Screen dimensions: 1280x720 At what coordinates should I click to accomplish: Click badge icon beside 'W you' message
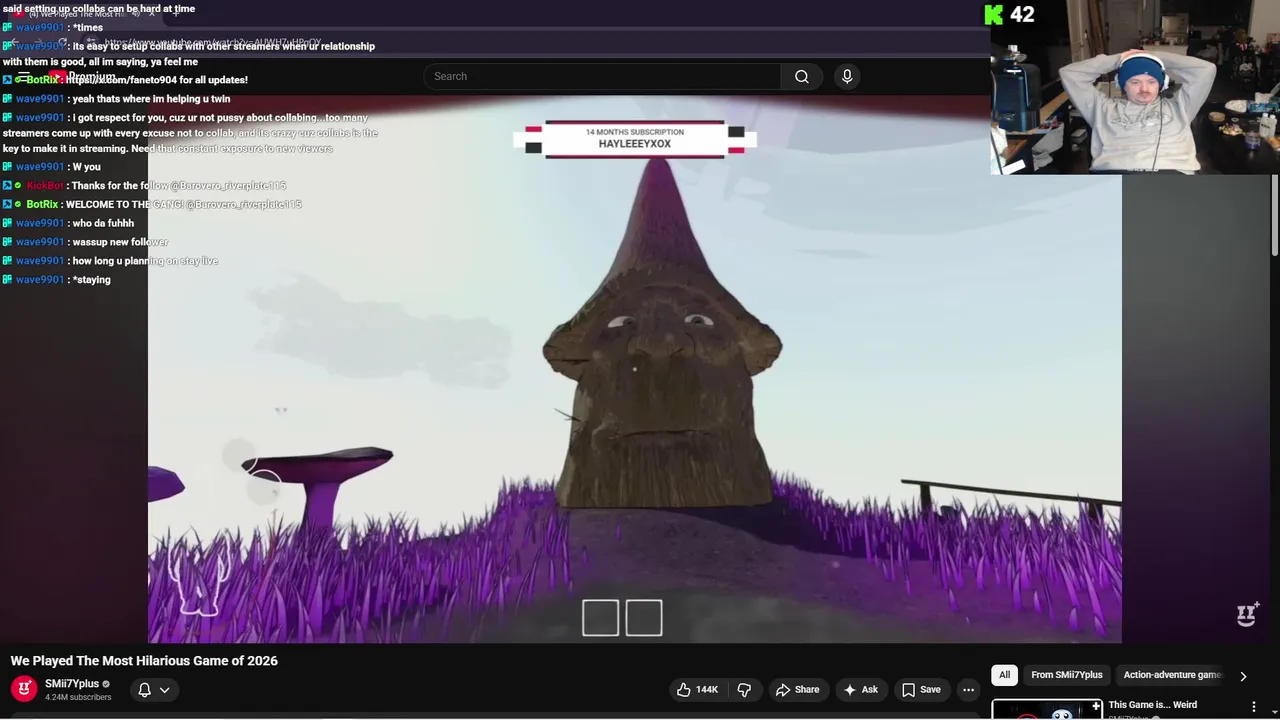pos(8,167)
